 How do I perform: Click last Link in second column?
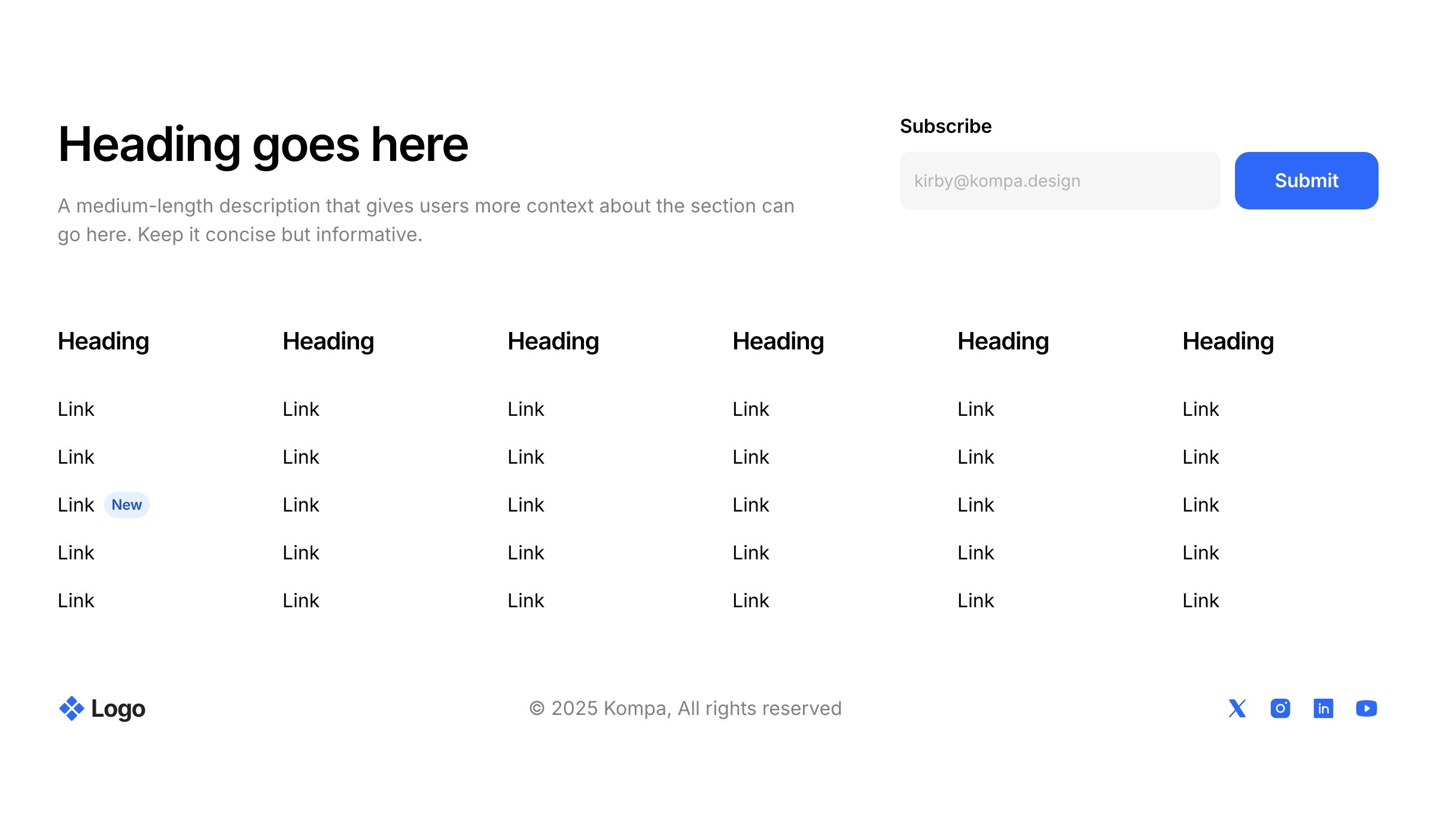(301, 601)
